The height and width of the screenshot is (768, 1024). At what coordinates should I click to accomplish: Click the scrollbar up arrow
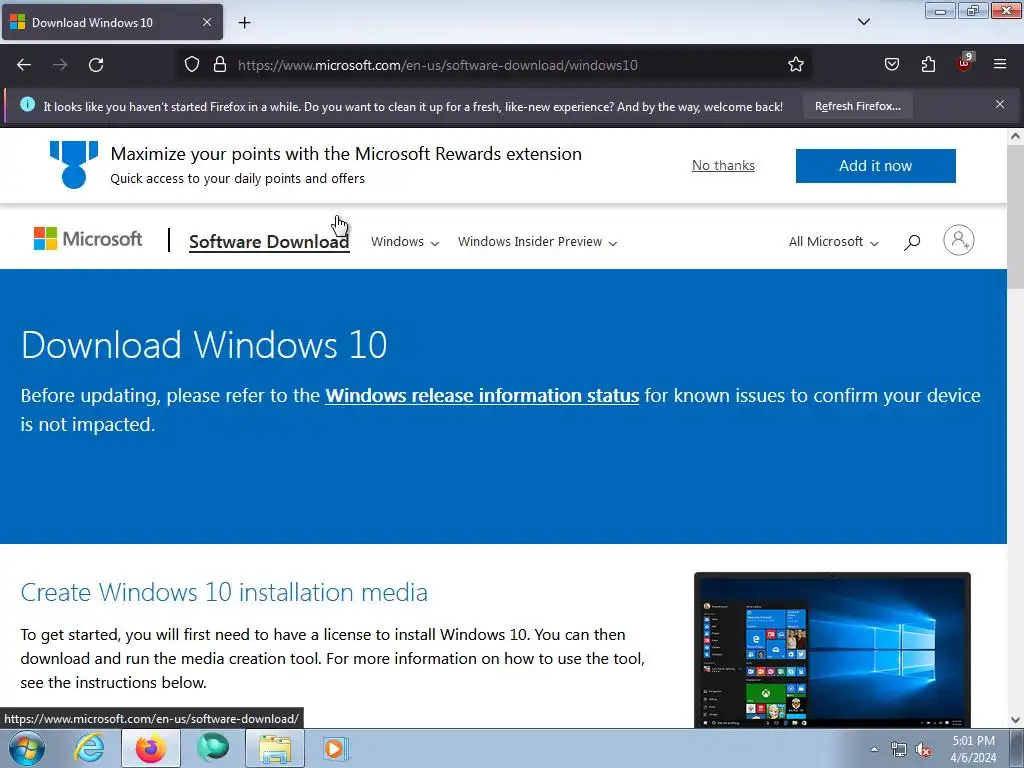1015,136
